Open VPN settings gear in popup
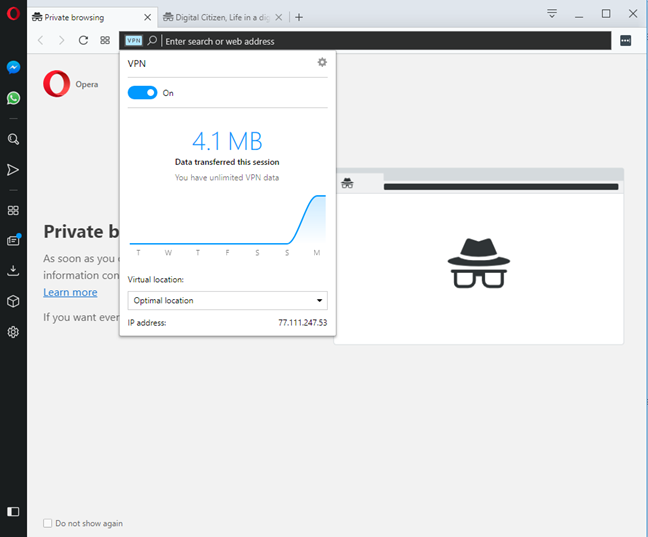The image size is (648, 537). [322, 62]
